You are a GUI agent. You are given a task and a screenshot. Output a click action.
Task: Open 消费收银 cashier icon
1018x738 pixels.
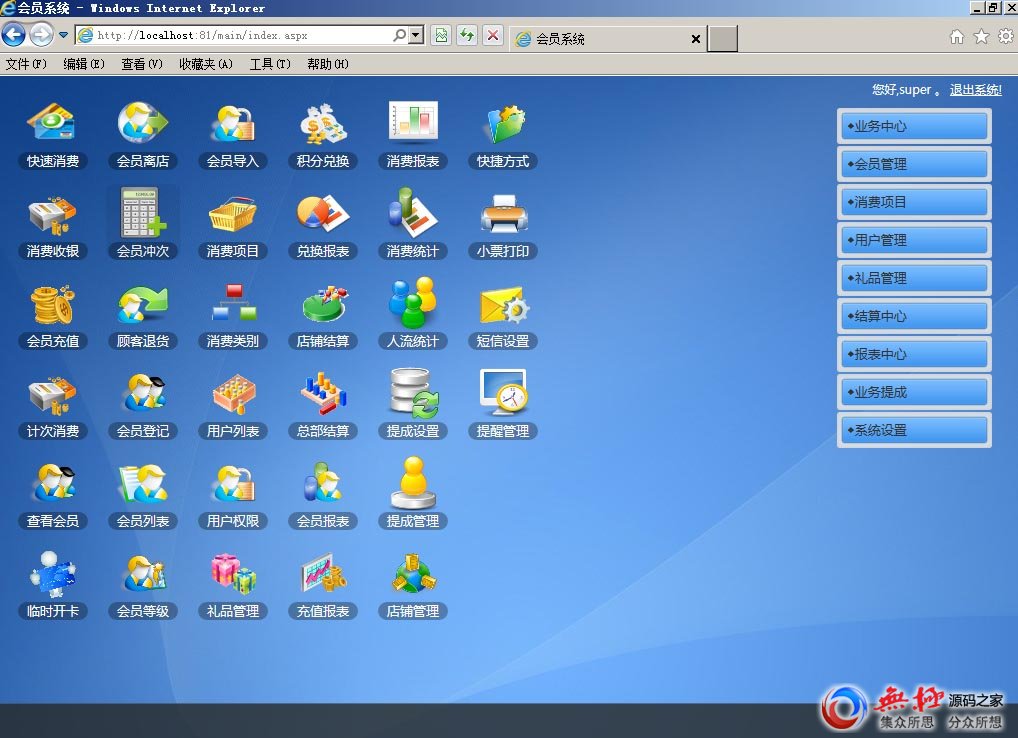[x=53, y=225]
